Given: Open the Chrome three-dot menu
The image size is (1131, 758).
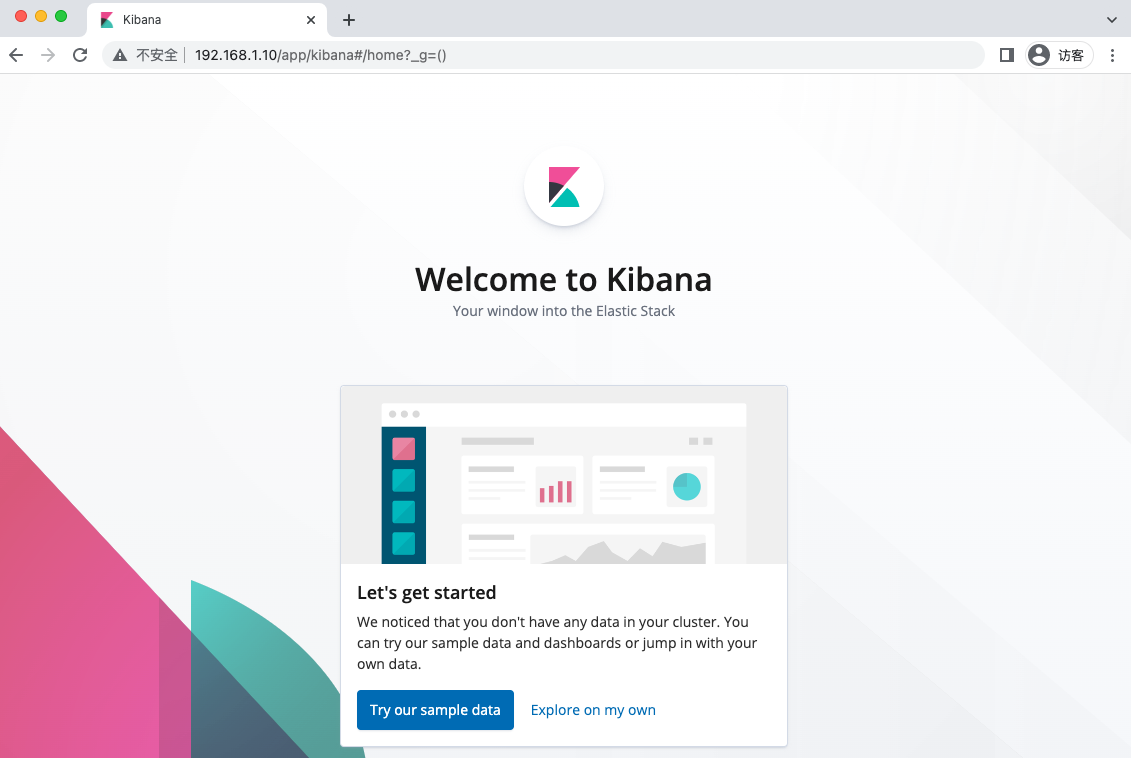Looking at the screenshot, I should [x=1112, y=55].
